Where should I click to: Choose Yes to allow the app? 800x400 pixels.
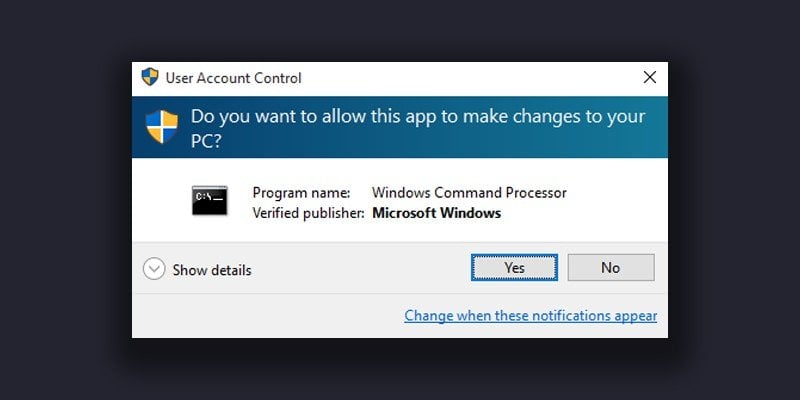click(514, 267)
